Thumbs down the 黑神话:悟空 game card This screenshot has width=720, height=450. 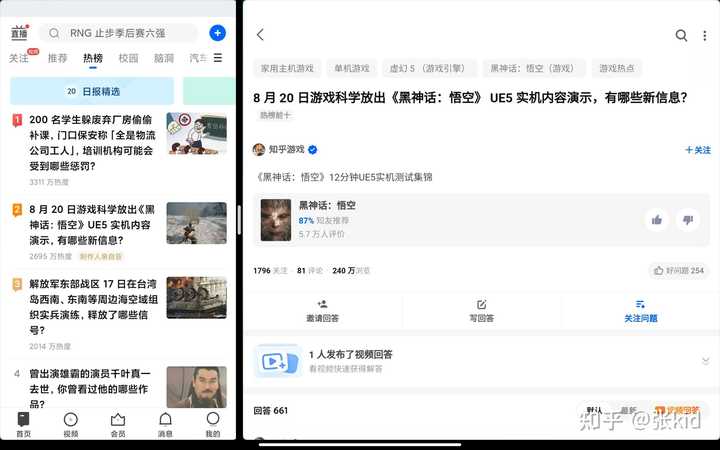[688, 220]
